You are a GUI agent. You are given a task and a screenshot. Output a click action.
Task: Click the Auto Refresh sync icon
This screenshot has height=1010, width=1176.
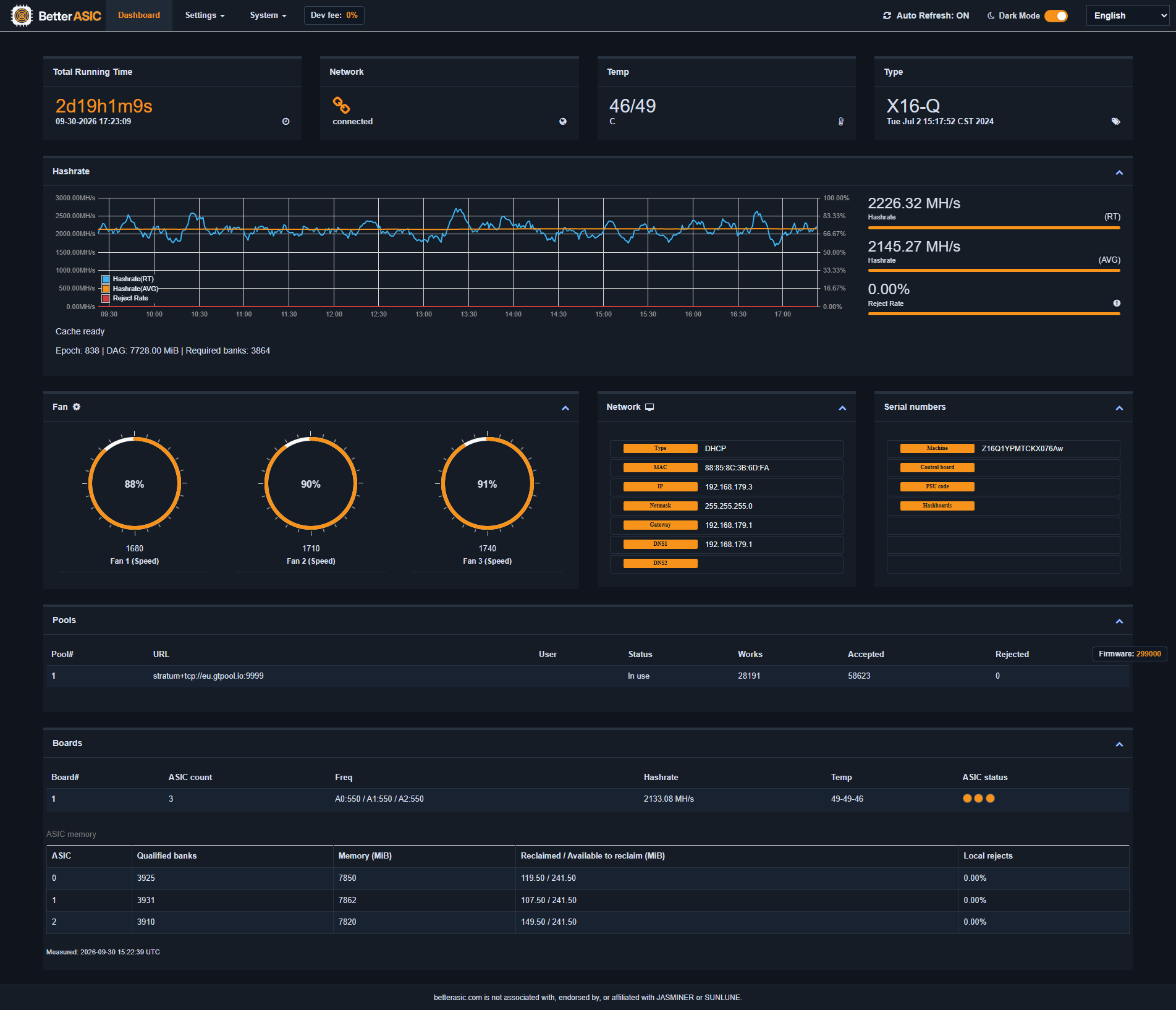click(x=887, y=15)
